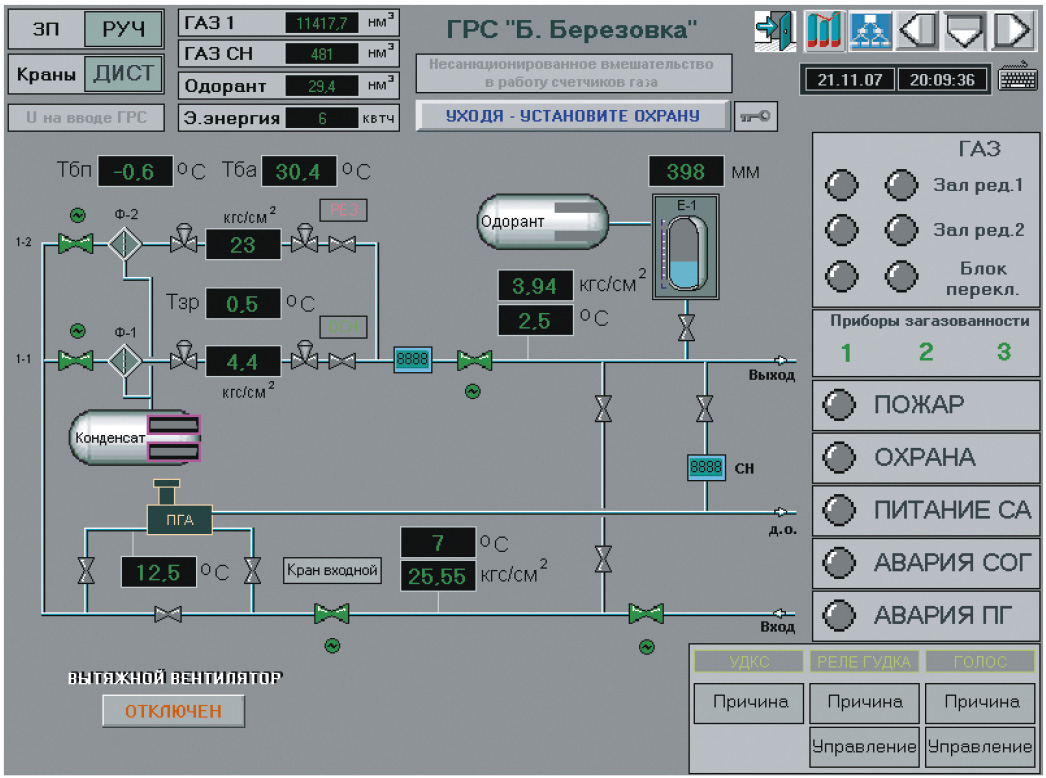Click Причина under УДКС

pos(748,703)
